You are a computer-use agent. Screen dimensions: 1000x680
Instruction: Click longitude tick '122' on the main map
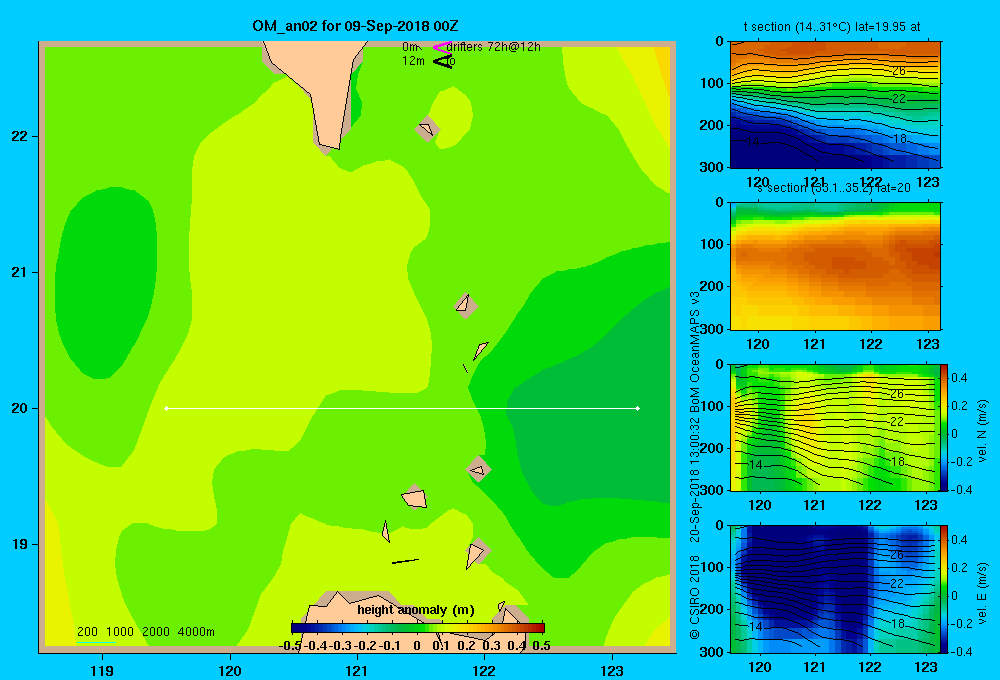484,670
